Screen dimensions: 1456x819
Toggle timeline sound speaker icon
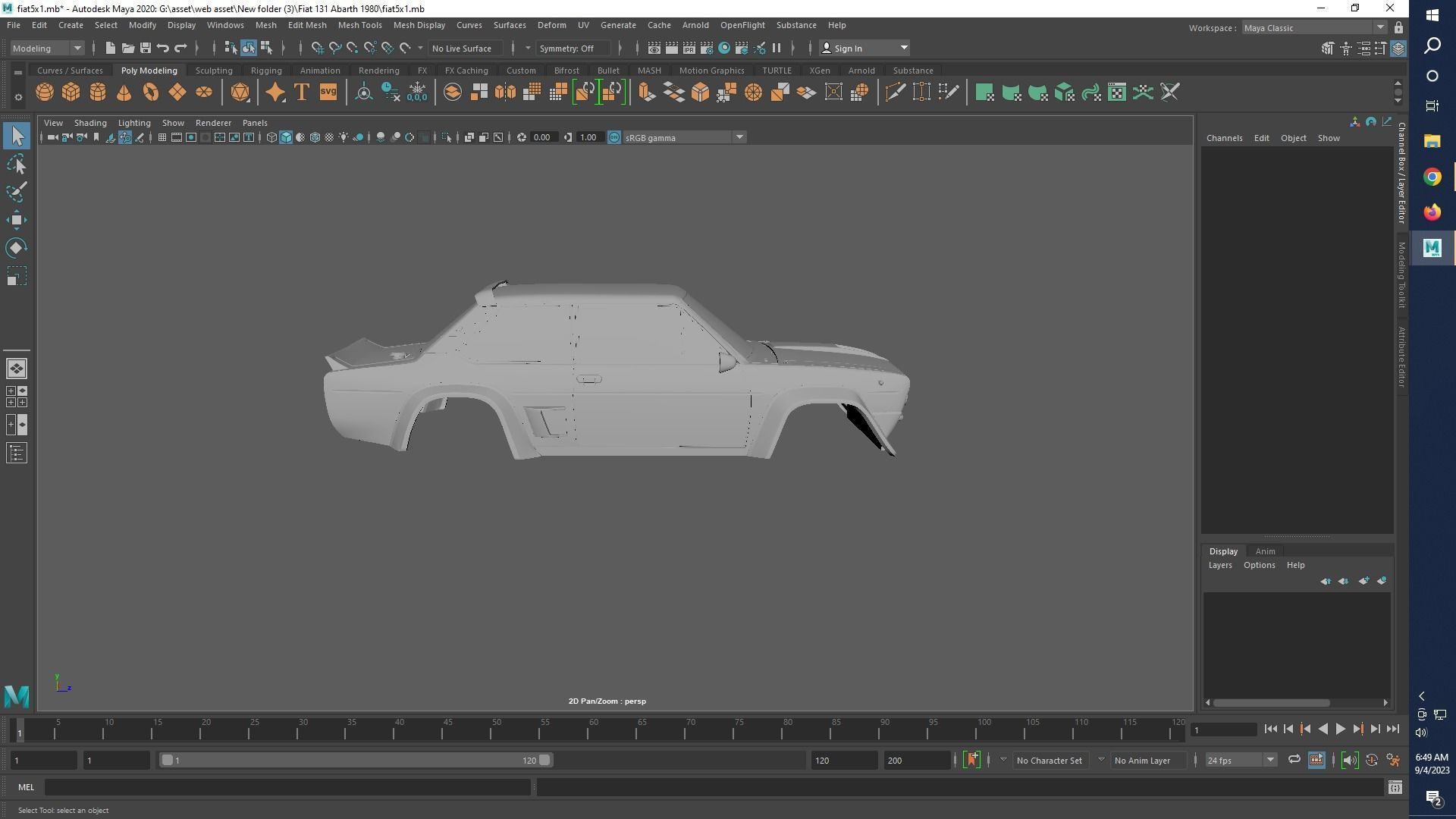(x=1349, y=760)
